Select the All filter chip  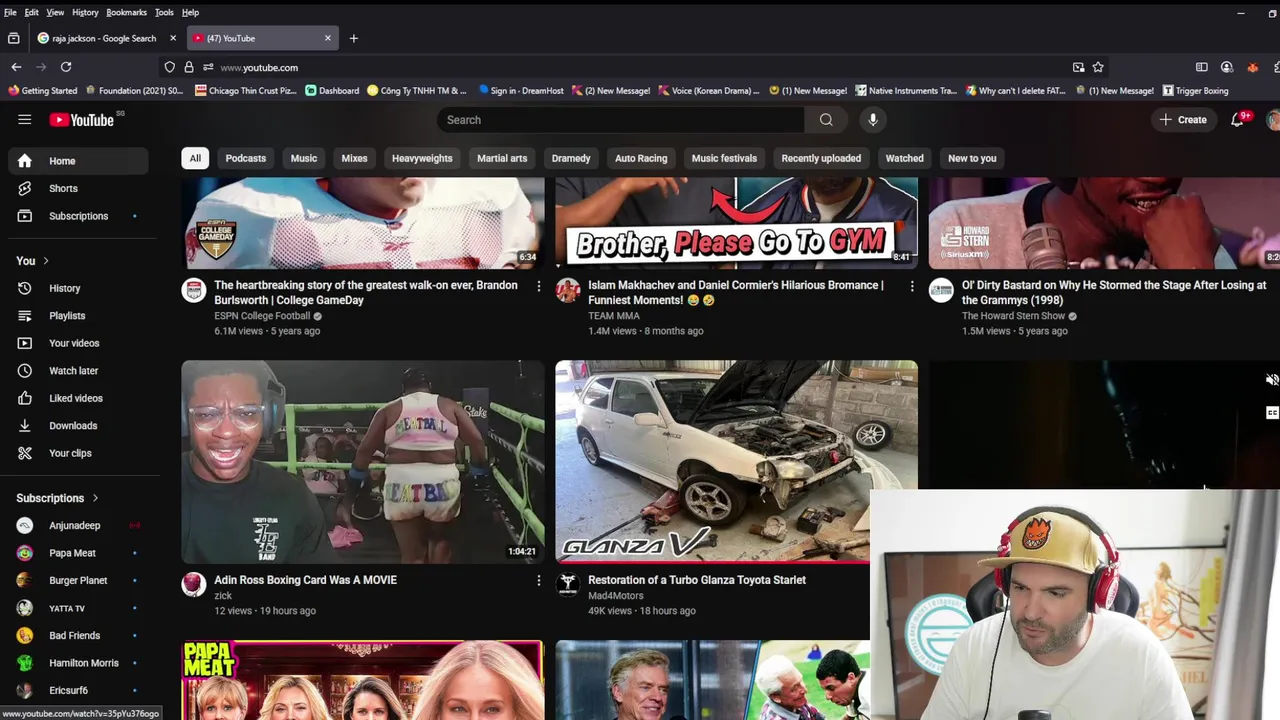[195, 158]
